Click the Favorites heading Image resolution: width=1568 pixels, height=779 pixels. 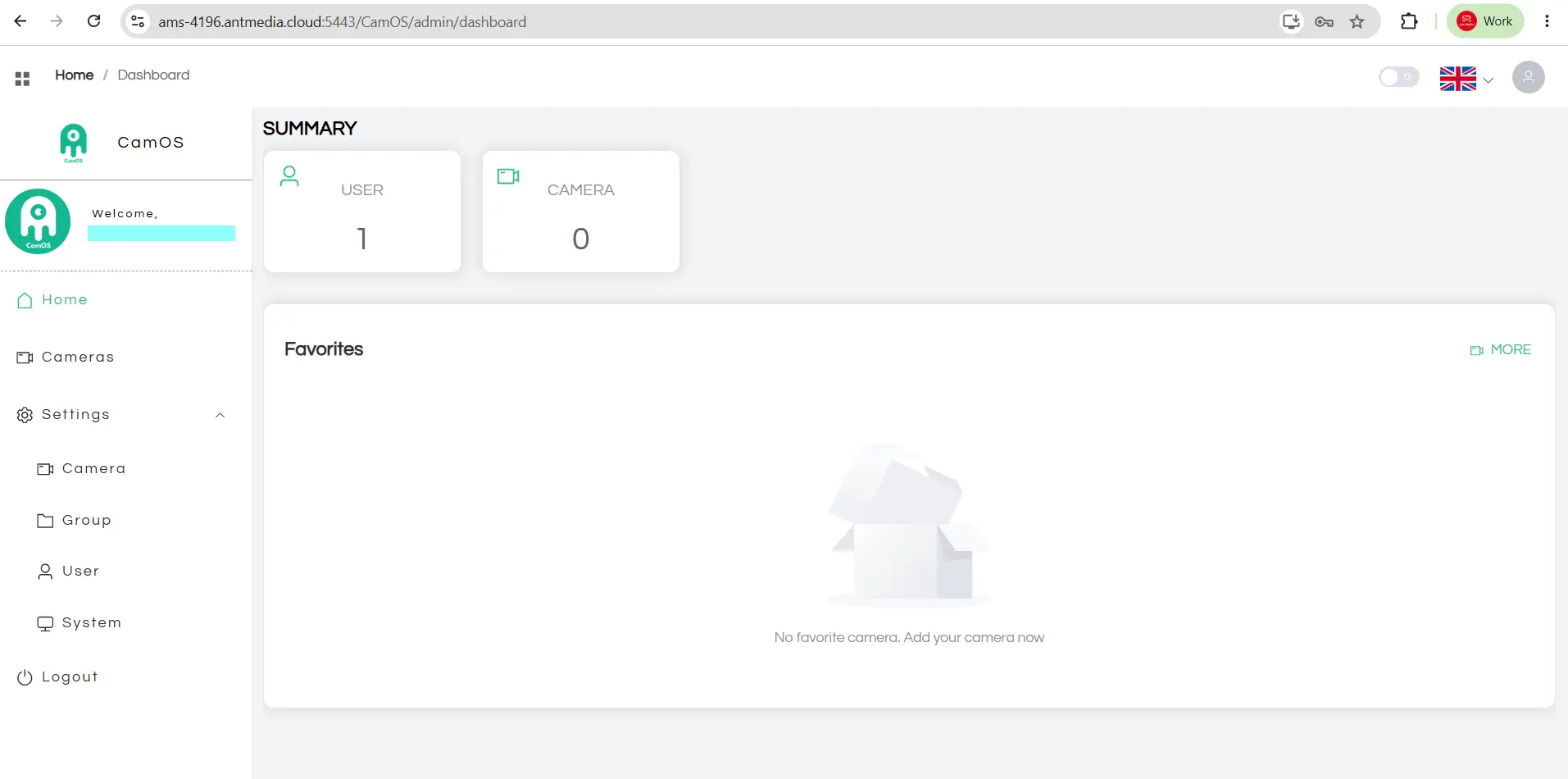pos(324,349)
